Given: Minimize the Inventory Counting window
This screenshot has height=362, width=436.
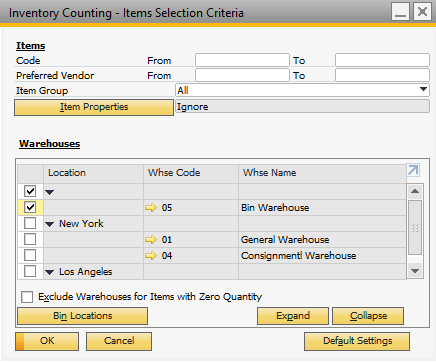Looking at the screenshot, I should pyautogui.click(x=400, y=12).
